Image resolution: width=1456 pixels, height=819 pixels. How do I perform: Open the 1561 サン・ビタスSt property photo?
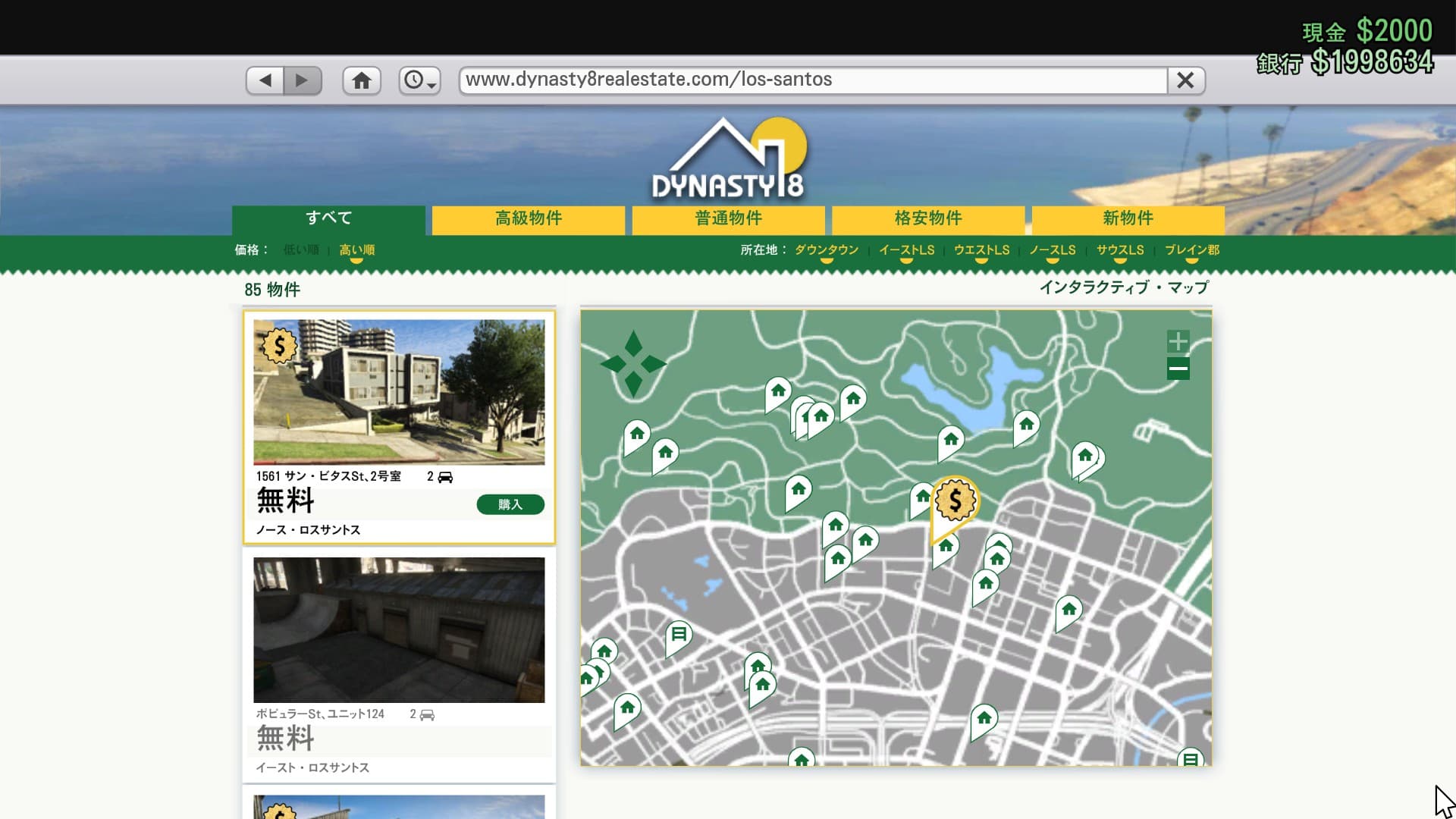pyautogui.click(x=399, y=392)
